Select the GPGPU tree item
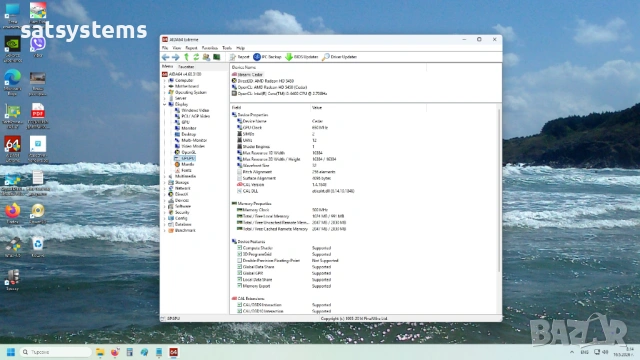Screen dimensions: 640x360 [184, 158]
